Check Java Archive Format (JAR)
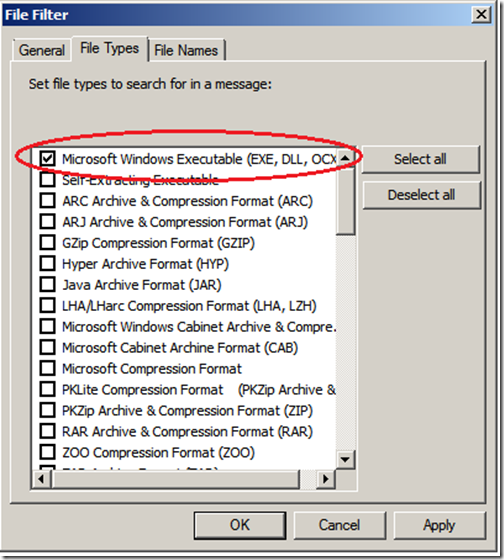Image resolution: width=504 pixels, height=560 pixels. (x=48, y=285)
